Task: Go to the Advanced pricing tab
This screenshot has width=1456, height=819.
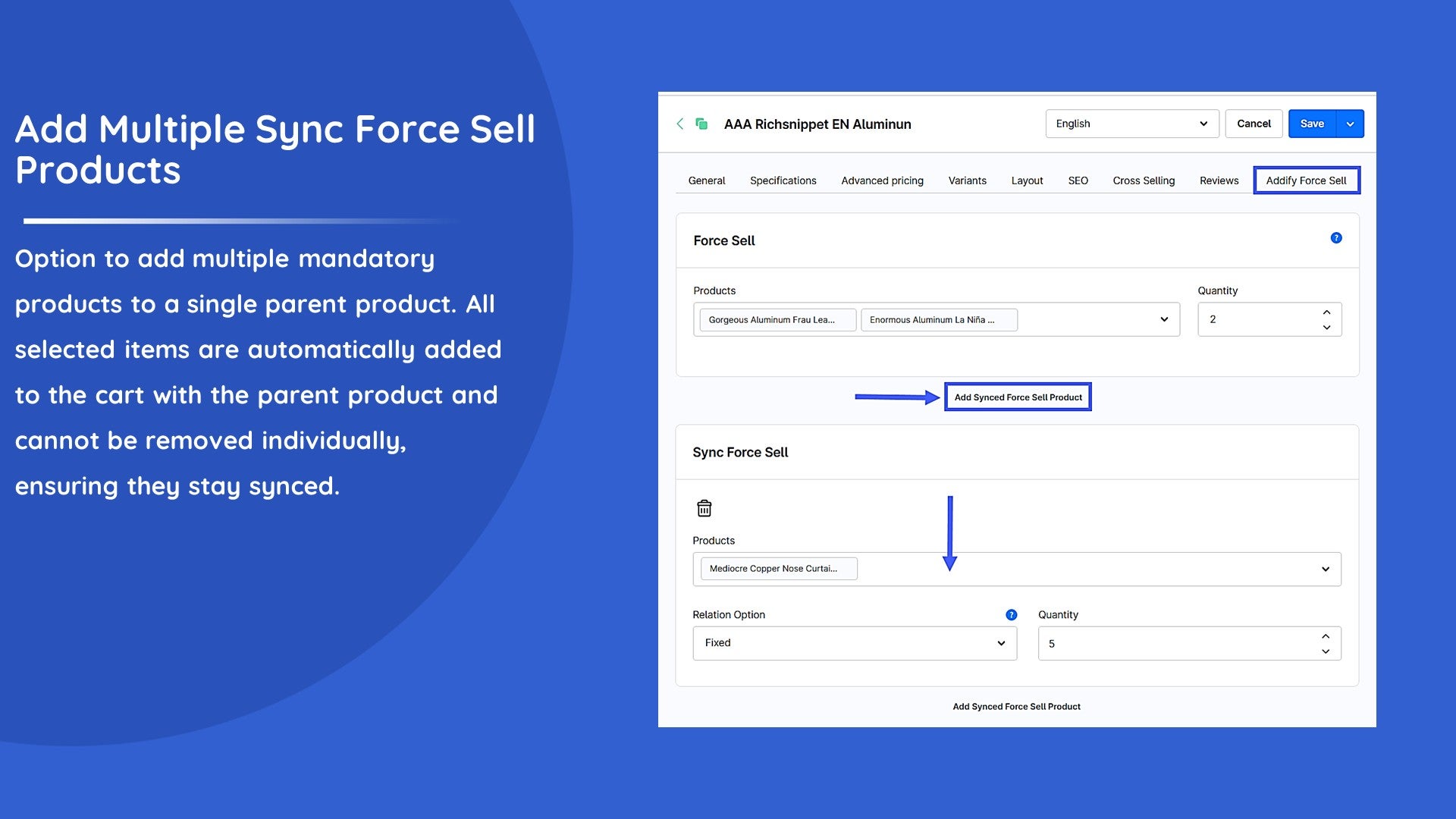Action: tap(882, 180)
